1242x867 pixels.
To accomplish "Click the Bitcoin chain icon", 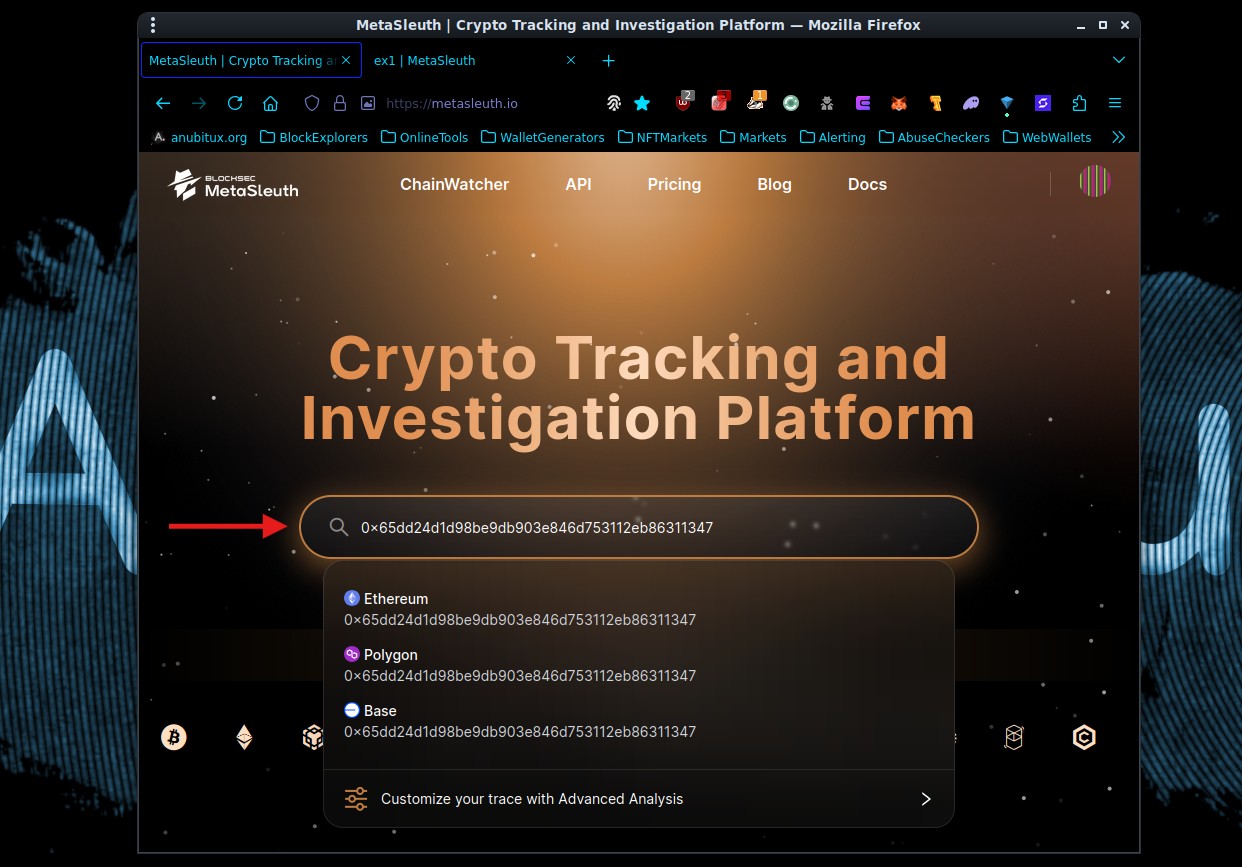I will click(174, 738).
